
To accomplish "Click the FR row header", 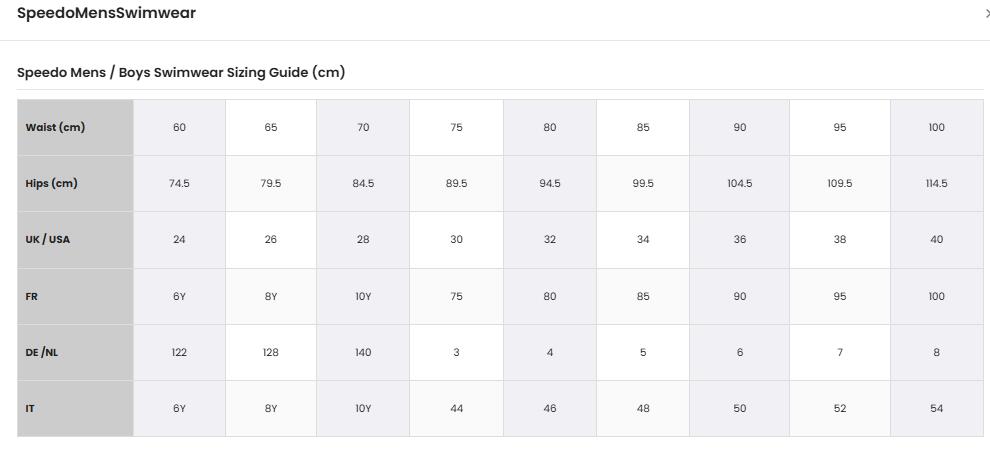I will tap(75, 296).
